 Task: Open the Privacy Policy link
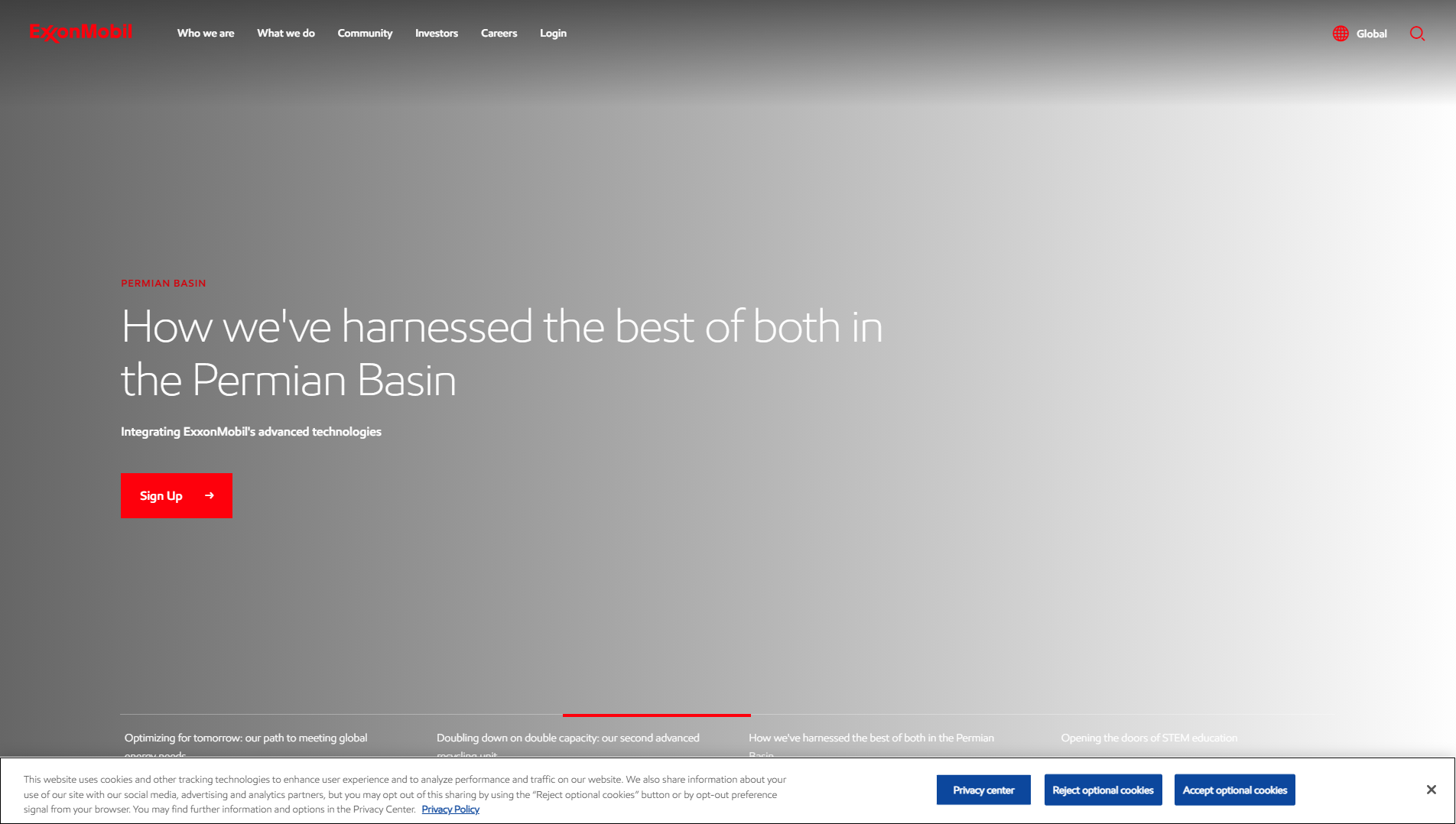[450, 809]
